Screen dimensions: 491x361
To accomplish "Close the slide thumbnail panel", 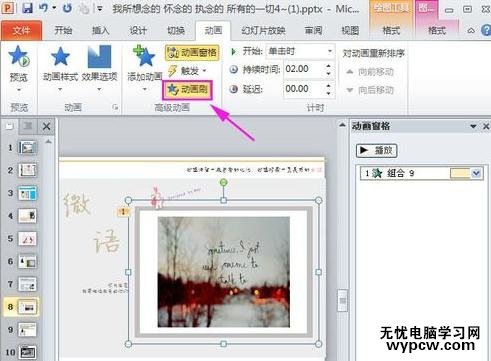I will pyautogui.click(x=46, y=126).
